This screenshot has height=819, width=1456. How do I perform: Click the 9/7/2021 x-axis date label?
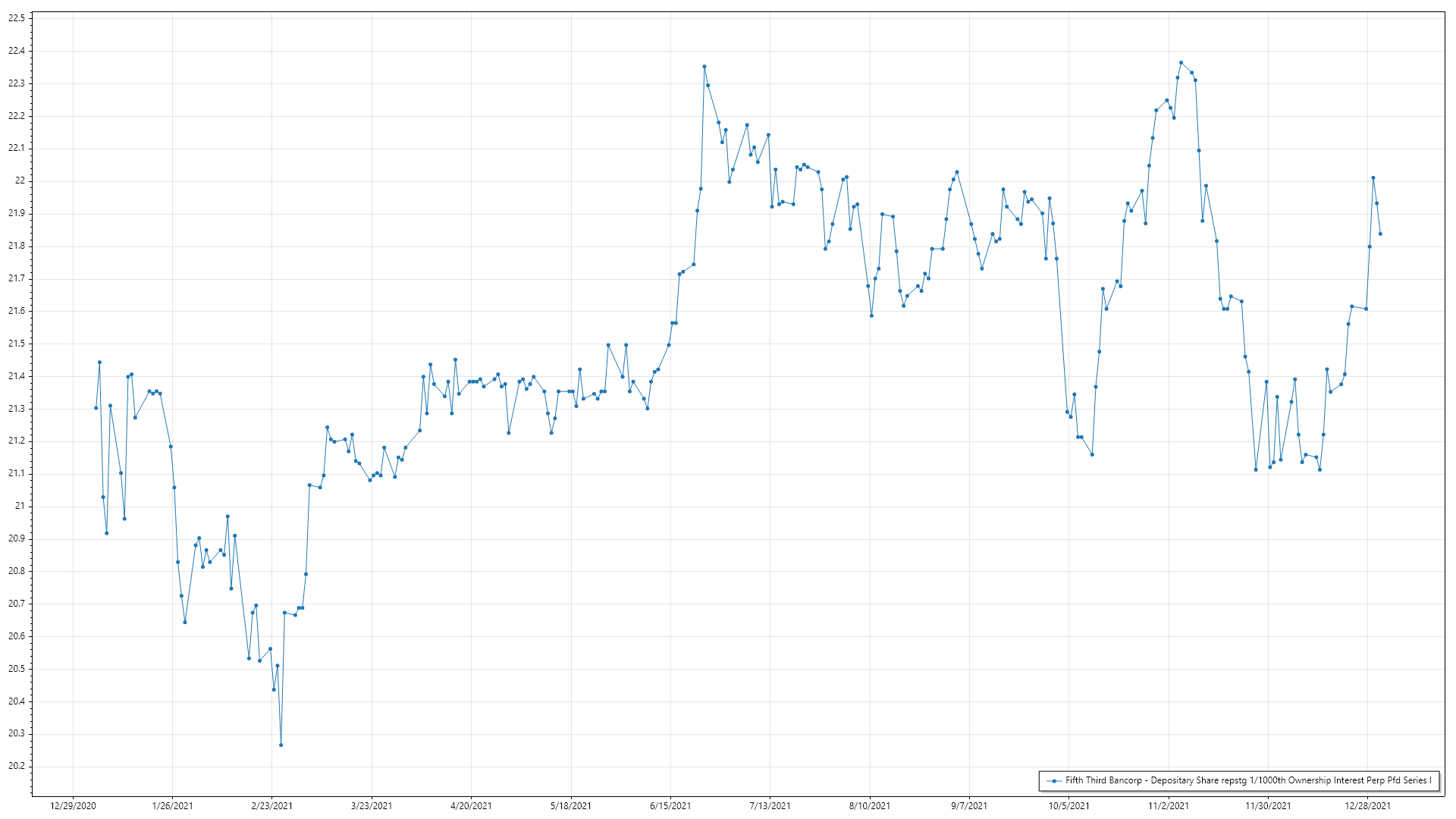(969, 806)
